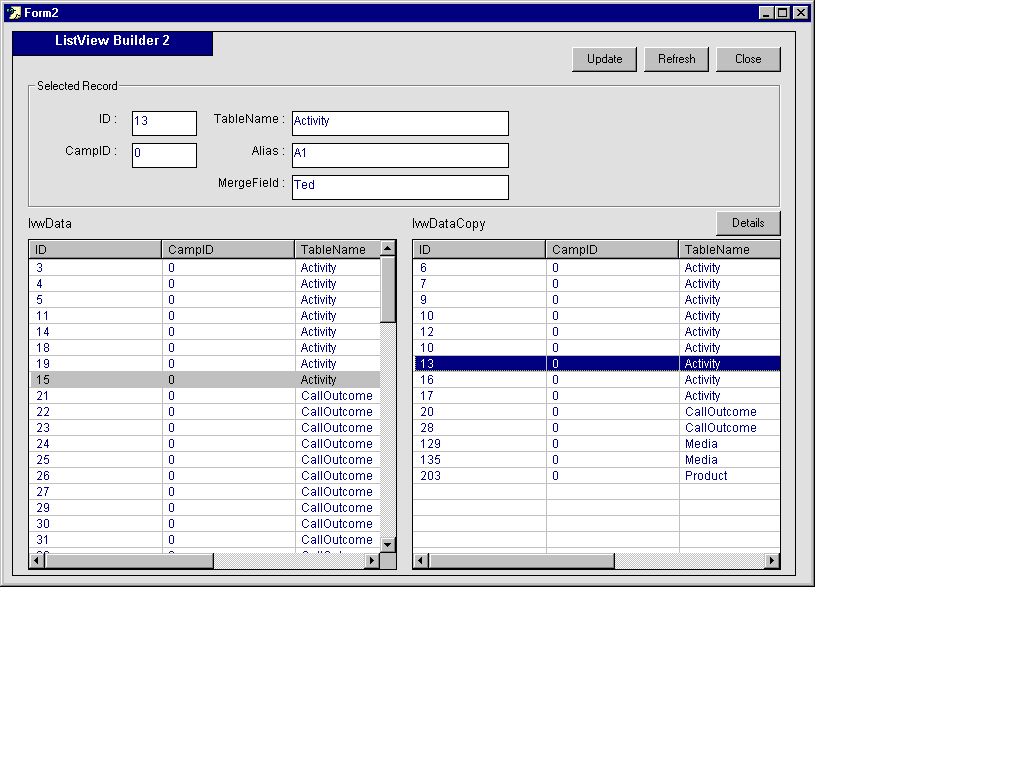Focus the MergeField input box
The width and height of the screenshot is (1024, 768).
tap(400, 187)
